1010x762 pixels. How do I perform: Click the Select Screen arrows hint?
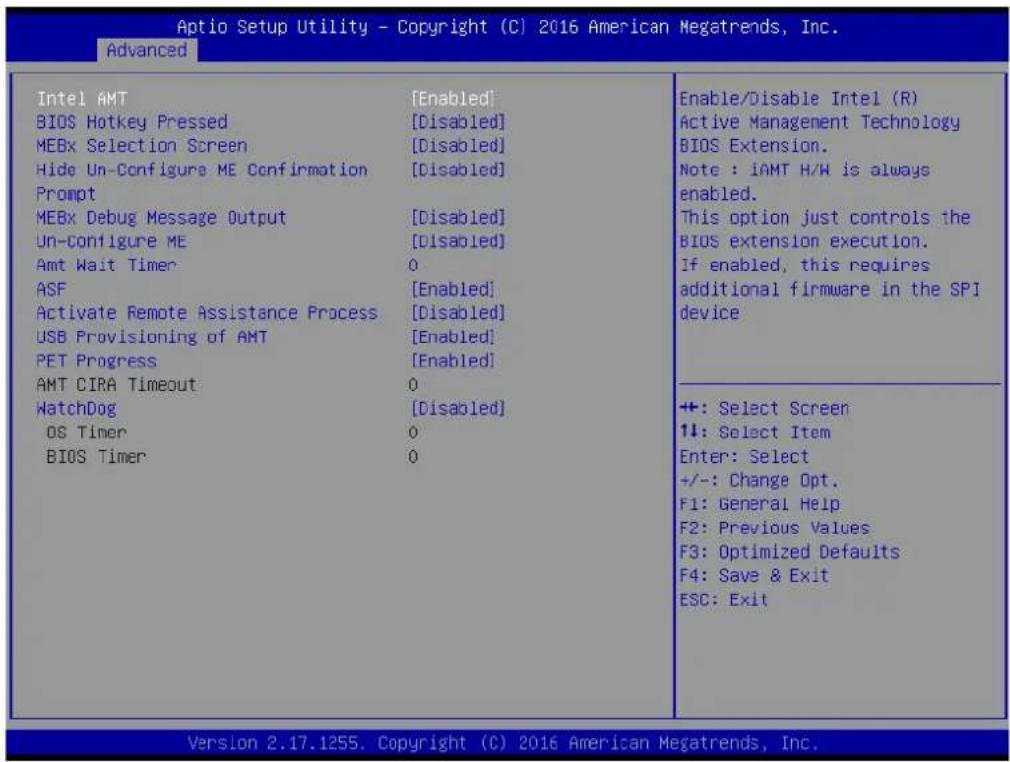(765, 408)
